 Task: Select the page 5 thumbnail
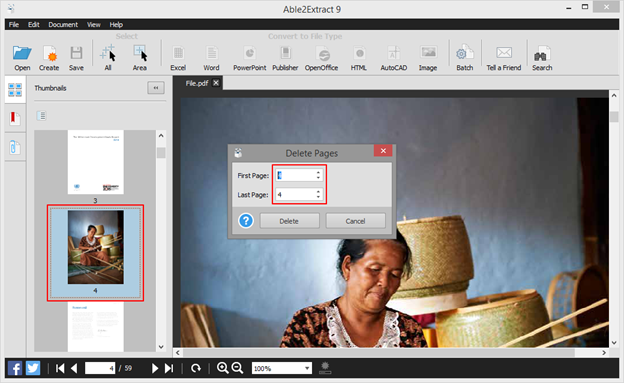(96, 327)
